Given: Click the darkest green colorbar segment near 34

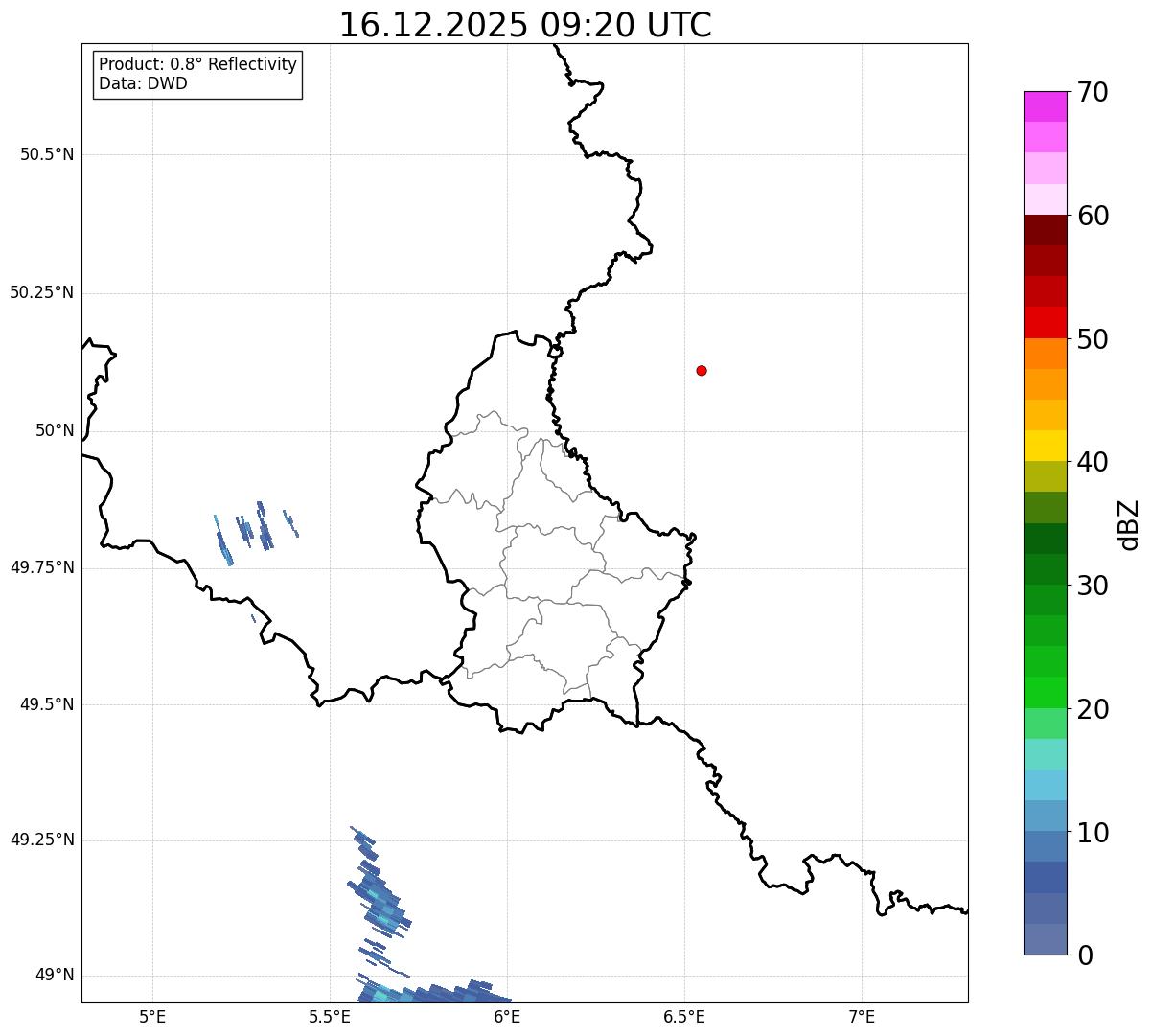Looking at the screenshot, I should pos(1046,539).
